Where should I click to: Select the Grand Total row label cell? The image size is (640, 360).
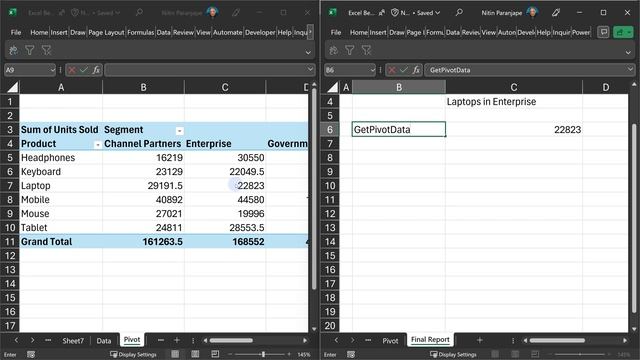(61, 242)
